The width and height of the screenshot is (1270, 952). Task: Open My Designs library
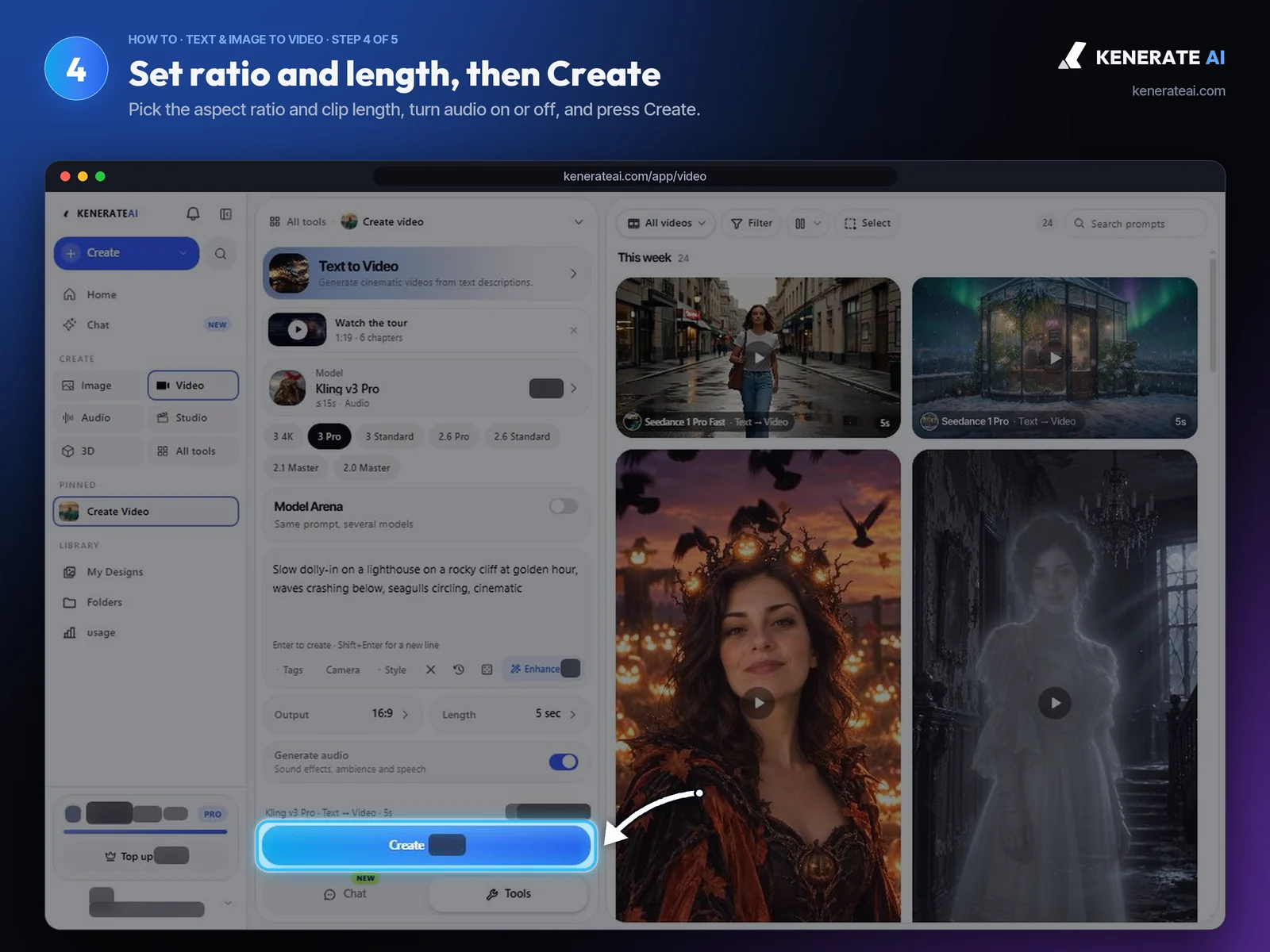tap(146, 572)
